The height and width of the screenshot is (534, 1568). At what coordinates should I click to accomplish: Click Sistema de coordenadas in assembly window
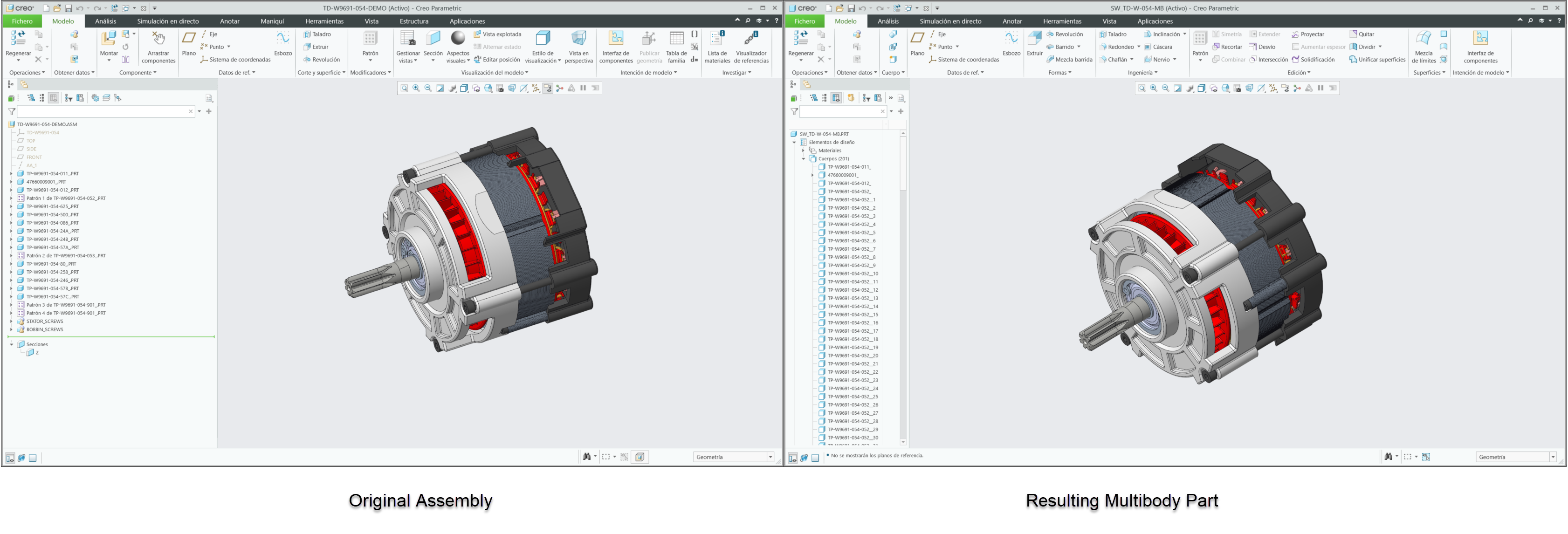pos(235,60)
